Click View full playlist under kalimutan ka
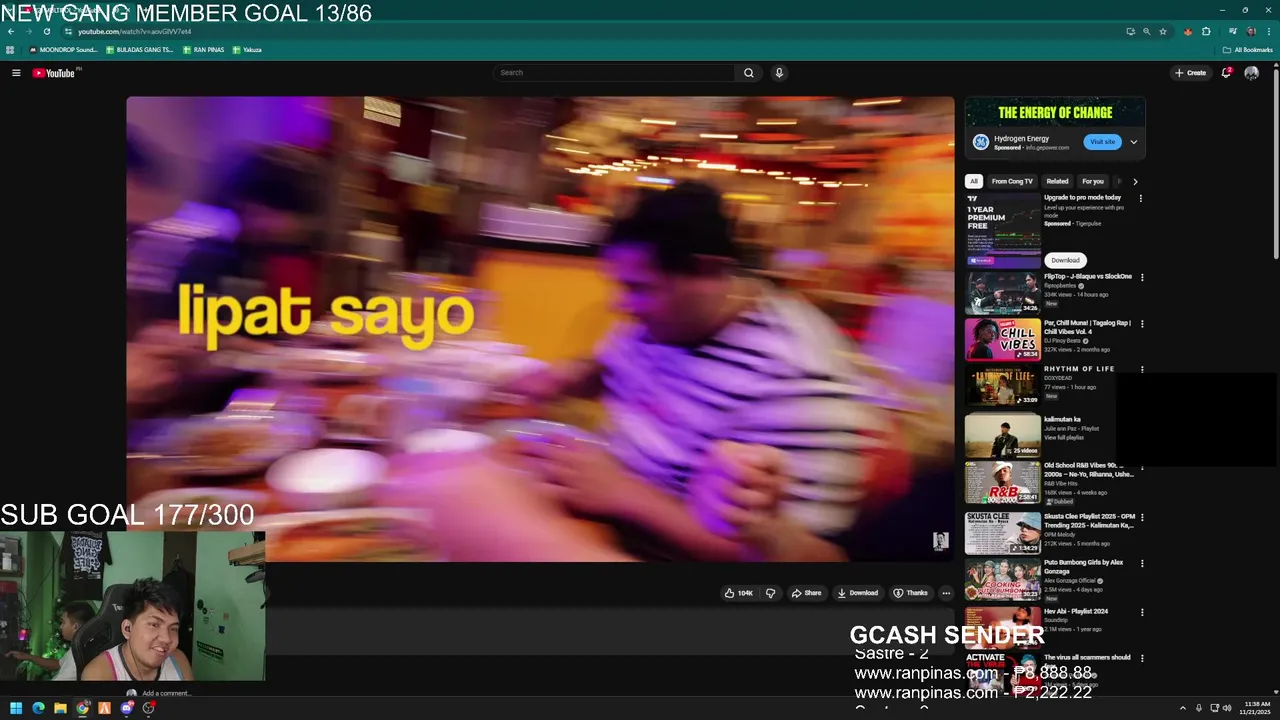 [1064, 437]
